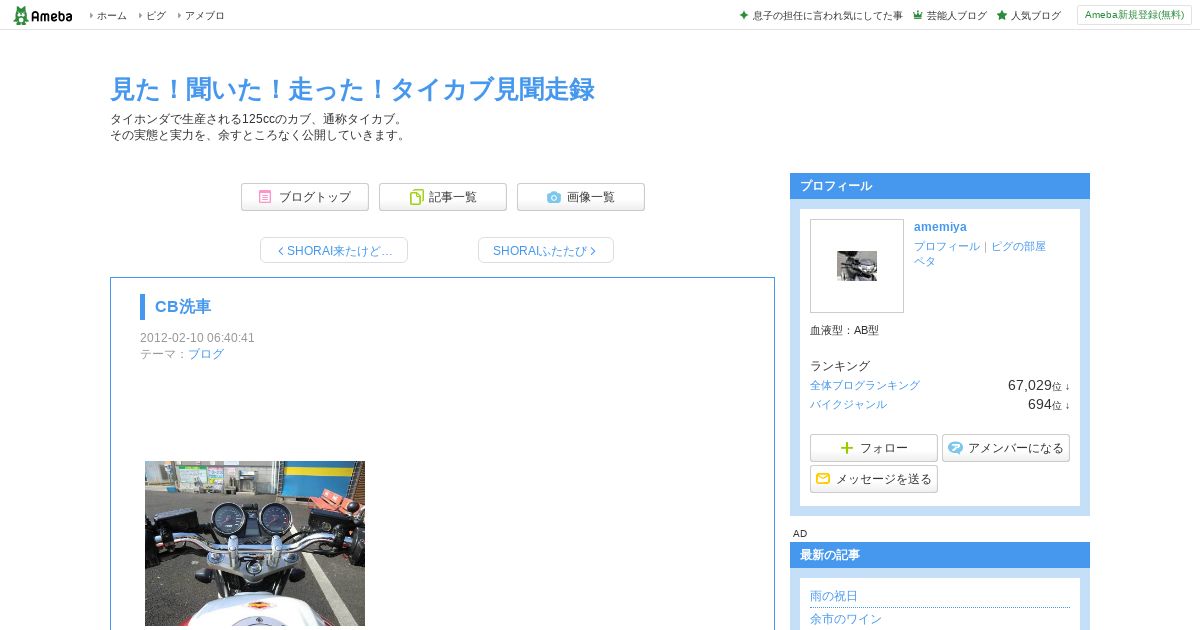Open ピグの部屋 link
This screenshot has height=630, width=1200.
pos(1018,246)
